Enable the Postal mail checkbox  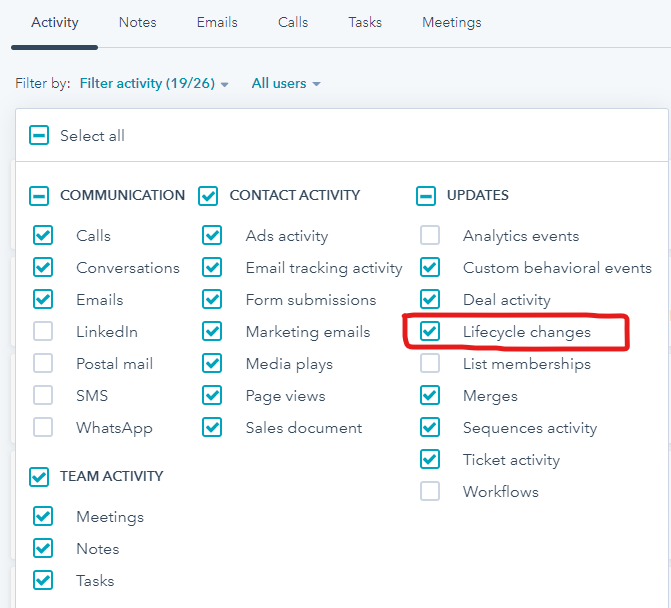coord(43,363)
